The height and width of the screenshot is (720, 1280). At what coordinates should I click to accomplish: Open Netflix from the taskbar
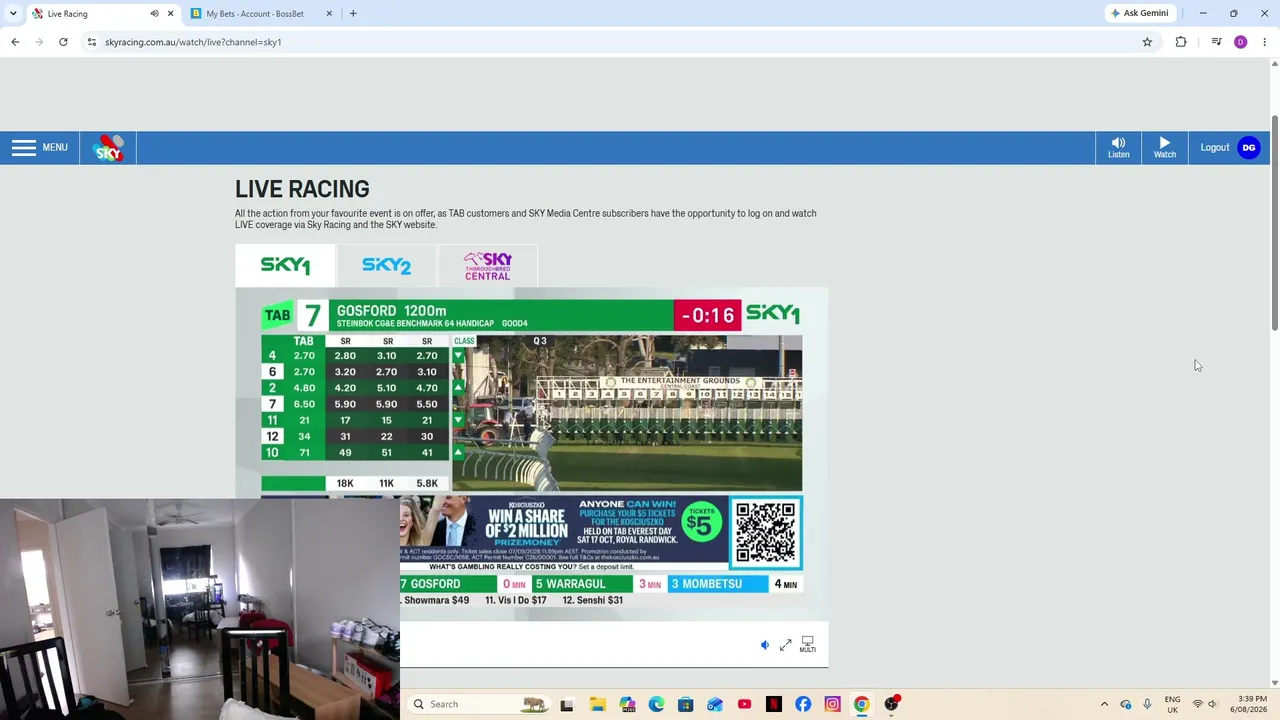[773, 704]
